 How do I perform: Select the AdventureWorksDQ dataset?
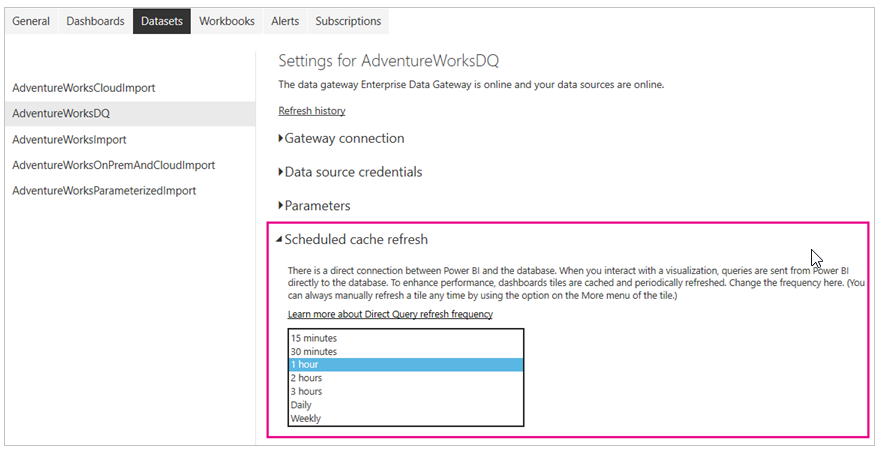click(x=130, y=114)
